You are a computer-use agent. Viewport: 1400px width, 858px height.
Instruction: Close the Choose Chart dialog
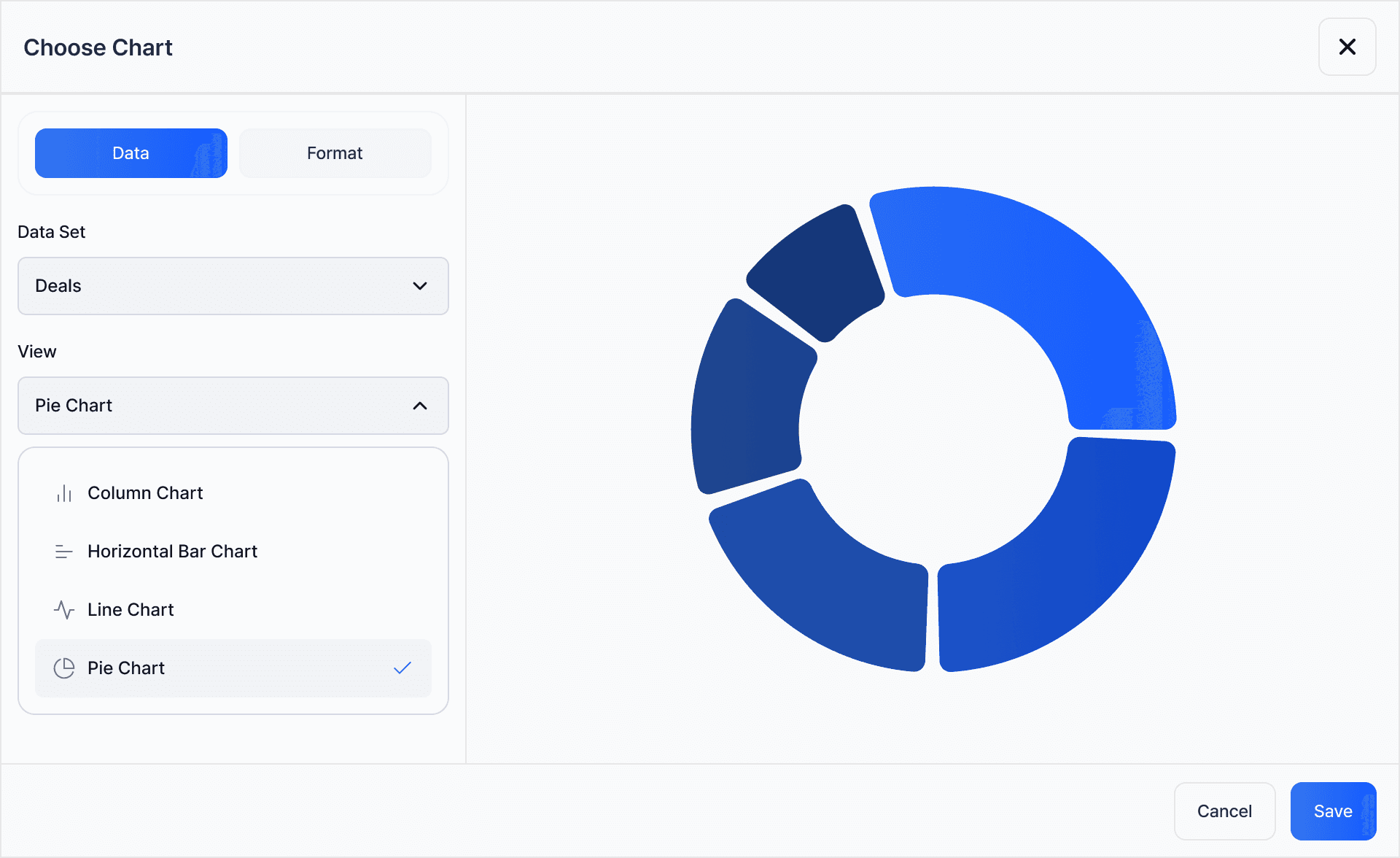(1347, 47)
